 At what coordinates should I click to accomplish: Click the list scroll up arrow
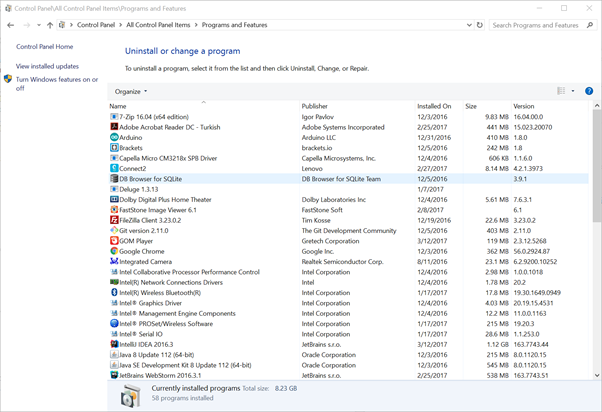pyautogui.click(x=597, y=105)
